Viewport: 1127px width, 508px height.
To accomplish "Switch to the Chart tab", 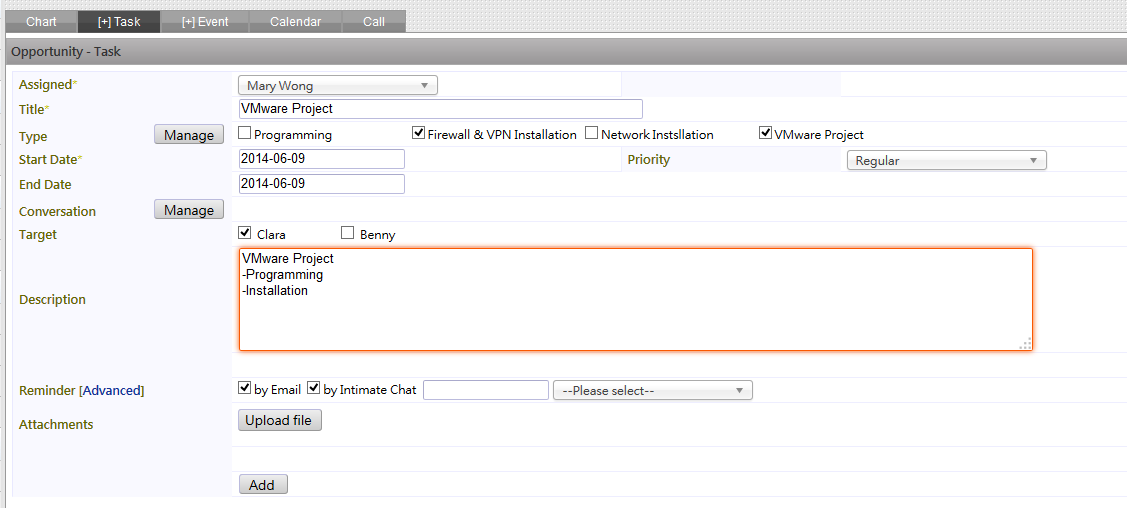I will click(x=41, y=22).
